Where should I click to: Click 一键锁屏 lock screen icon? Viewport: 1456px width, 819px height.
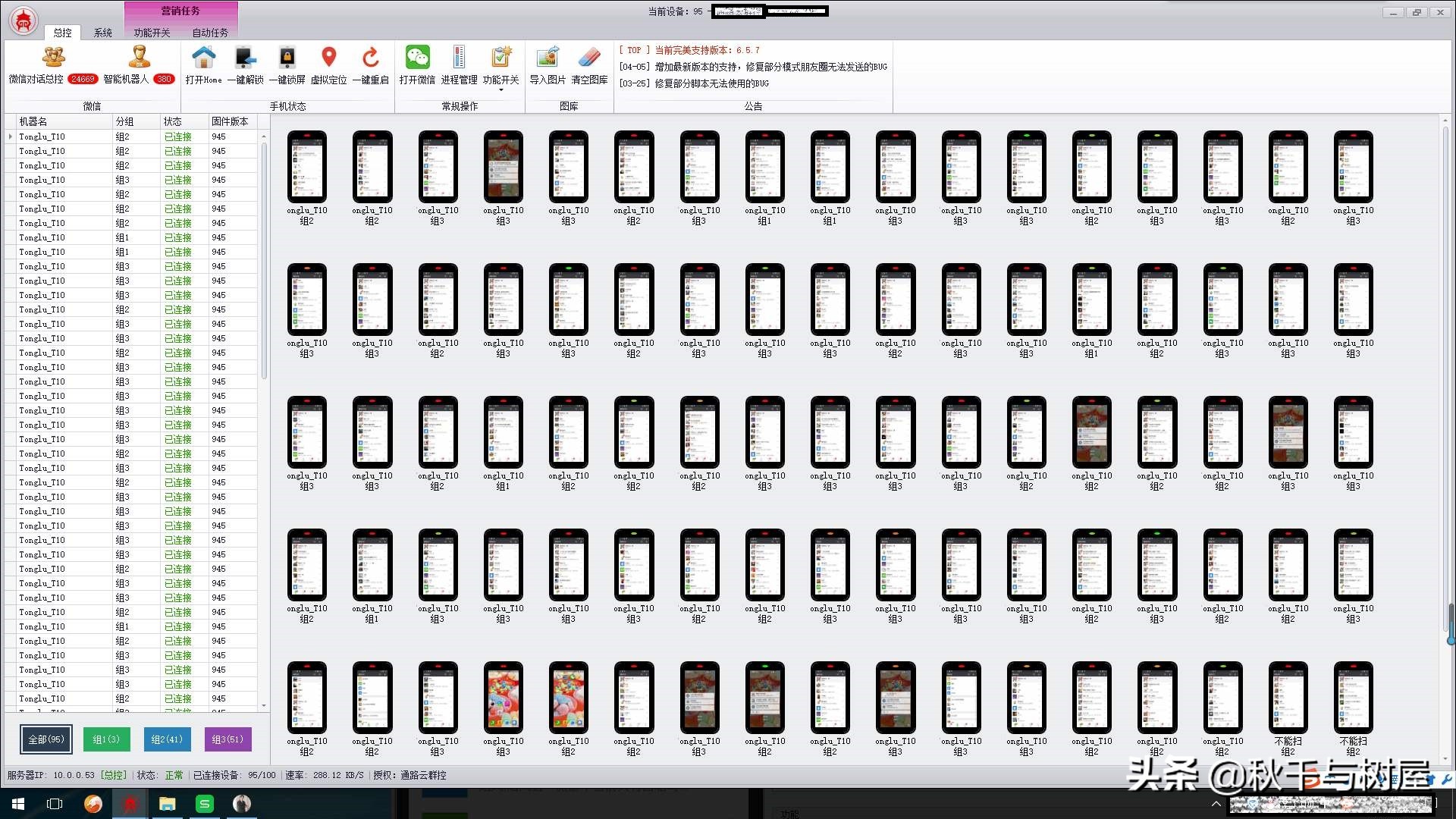click(287, 65)
